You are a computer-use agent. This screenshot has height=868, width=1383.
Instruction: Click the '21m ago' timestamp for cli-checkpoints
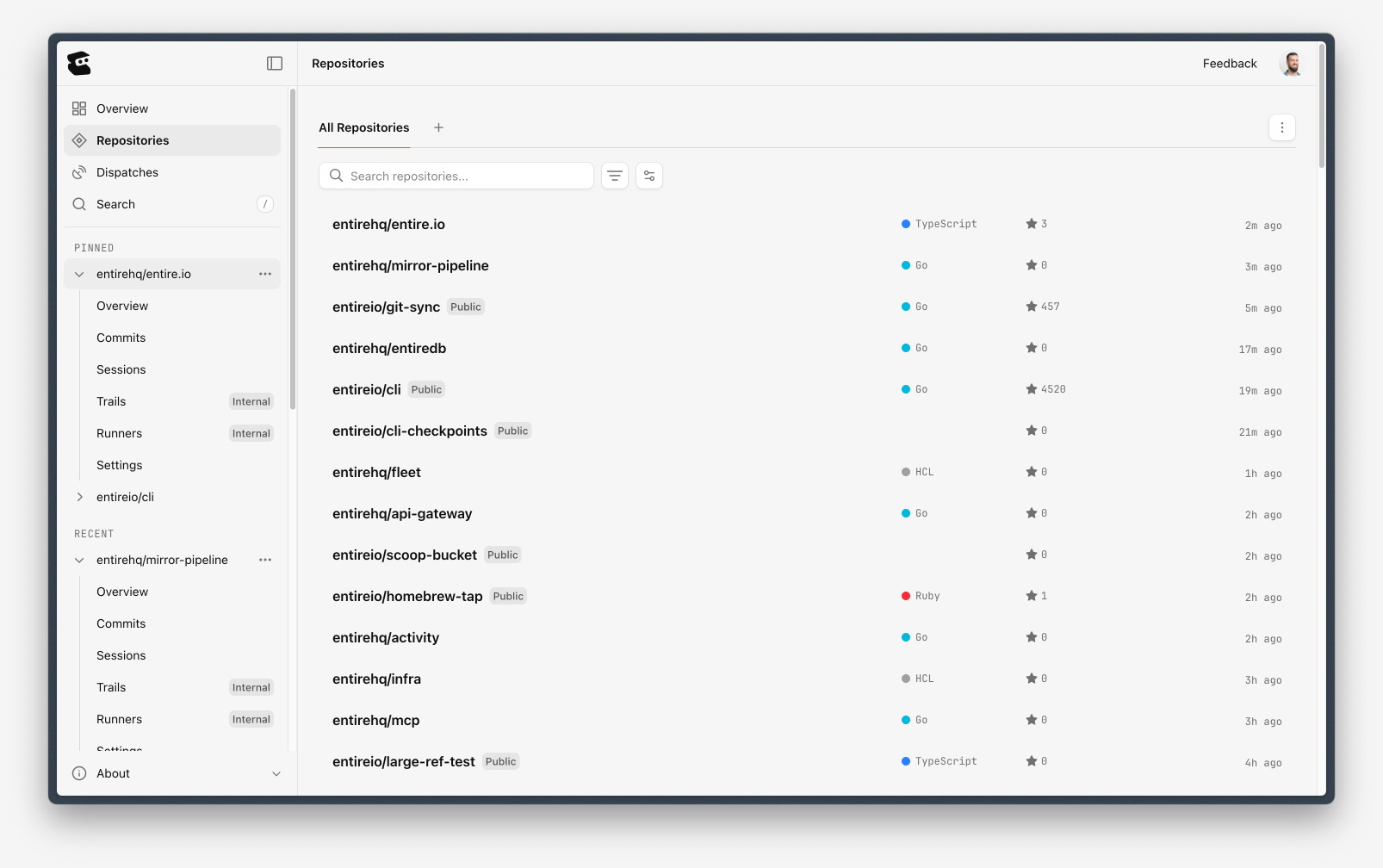click(x=1261, y=432)
